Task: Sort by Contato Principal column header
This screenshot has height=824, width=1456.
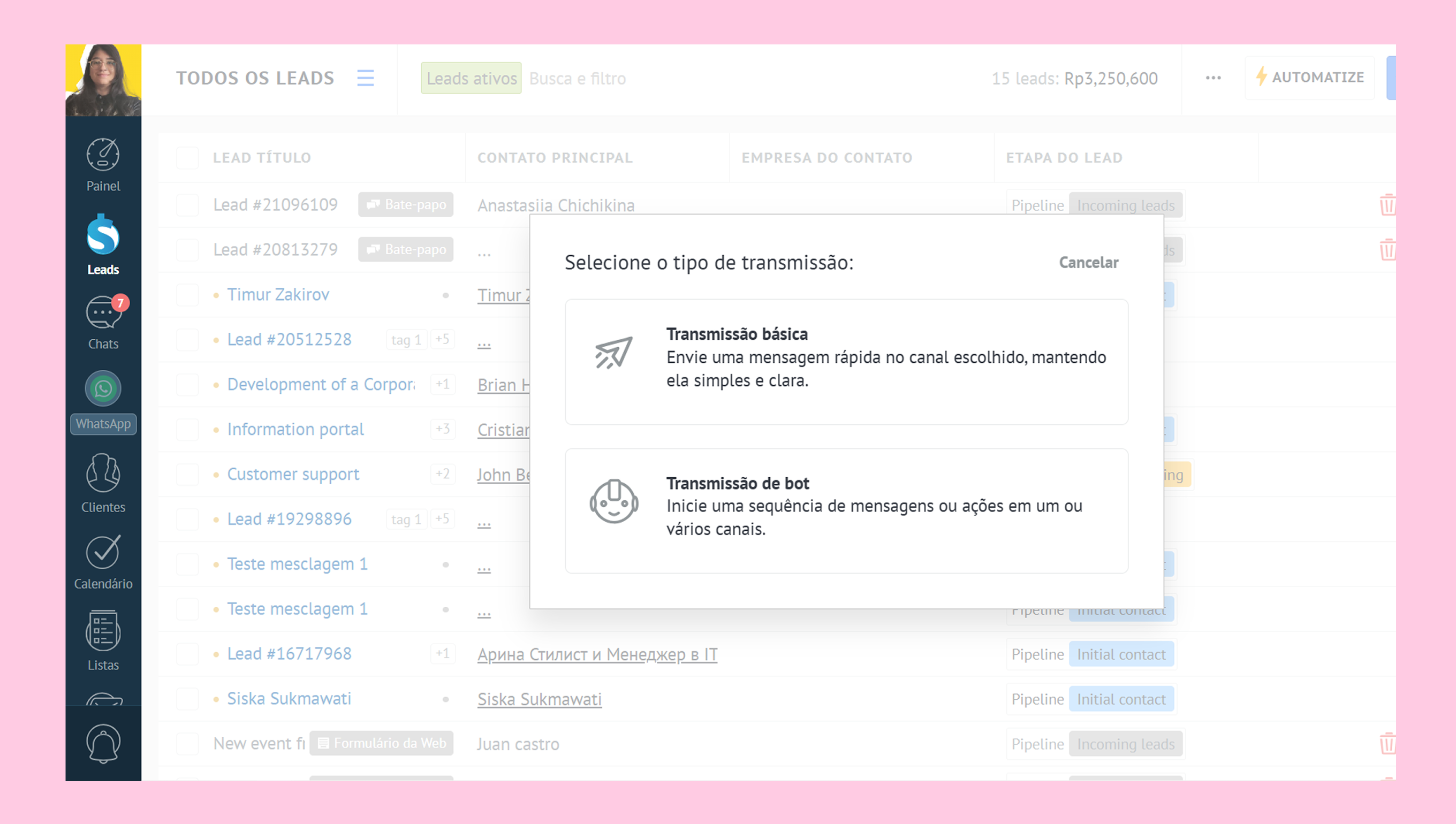Action: pyautogui.click(x=555, y=158)
